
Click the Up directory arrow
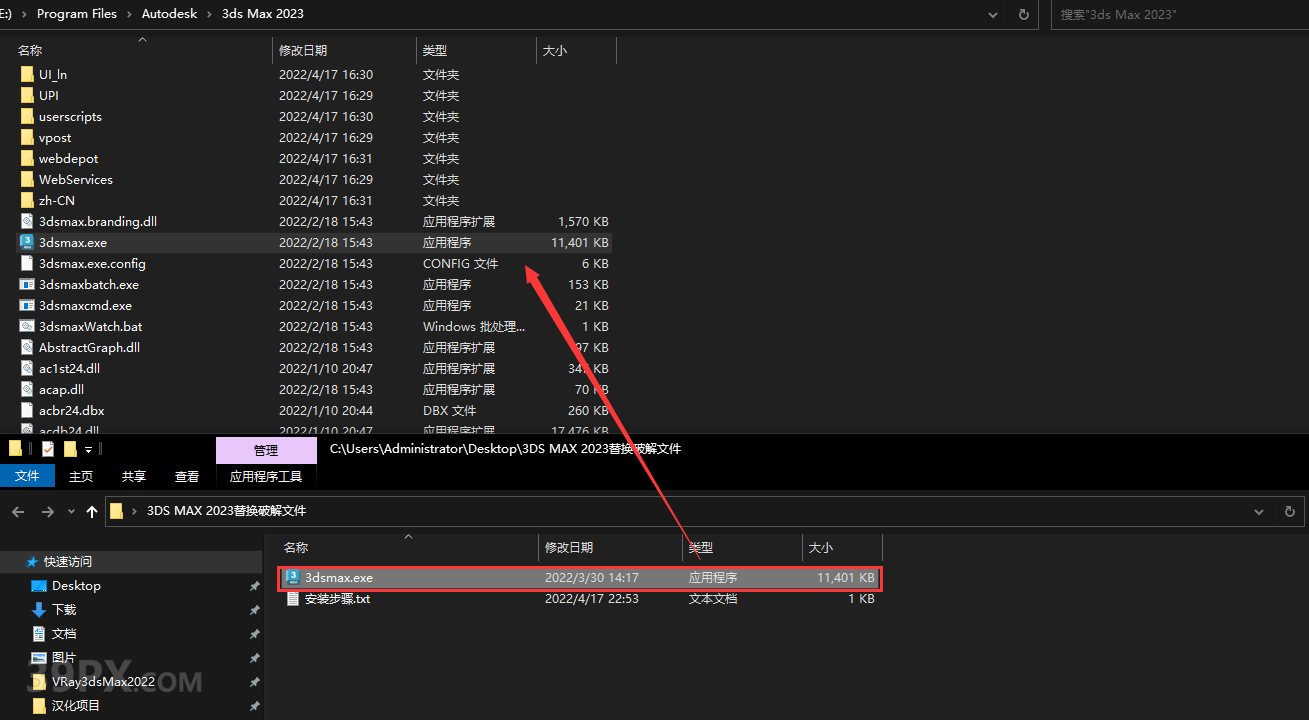tap(92, 511)
